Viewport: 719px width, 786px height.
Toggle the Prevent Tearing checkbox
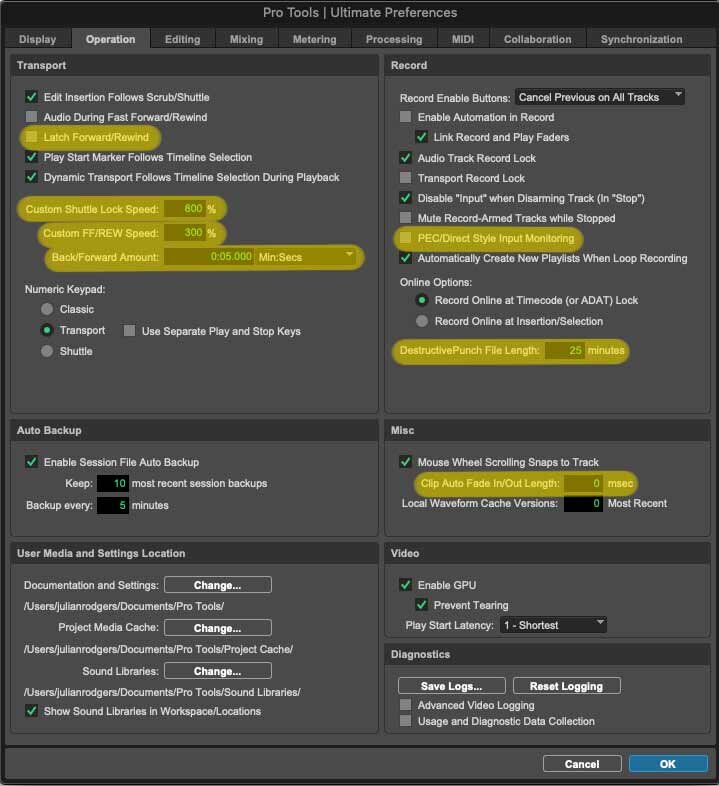(422, 605)
